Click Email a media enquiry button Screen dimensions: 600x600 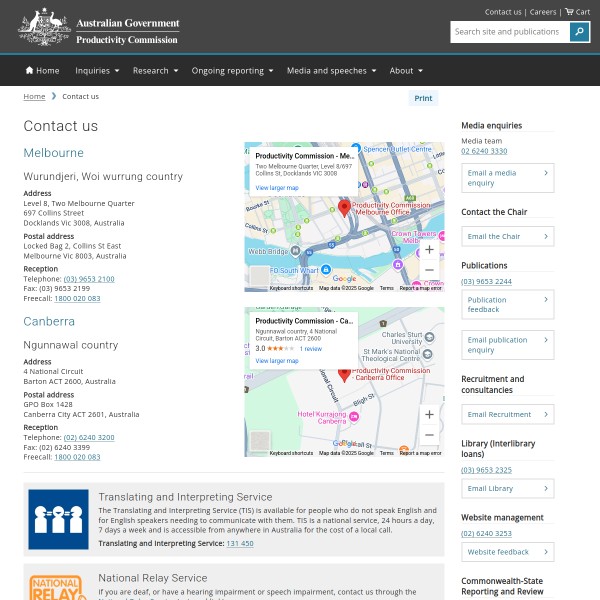507,178
